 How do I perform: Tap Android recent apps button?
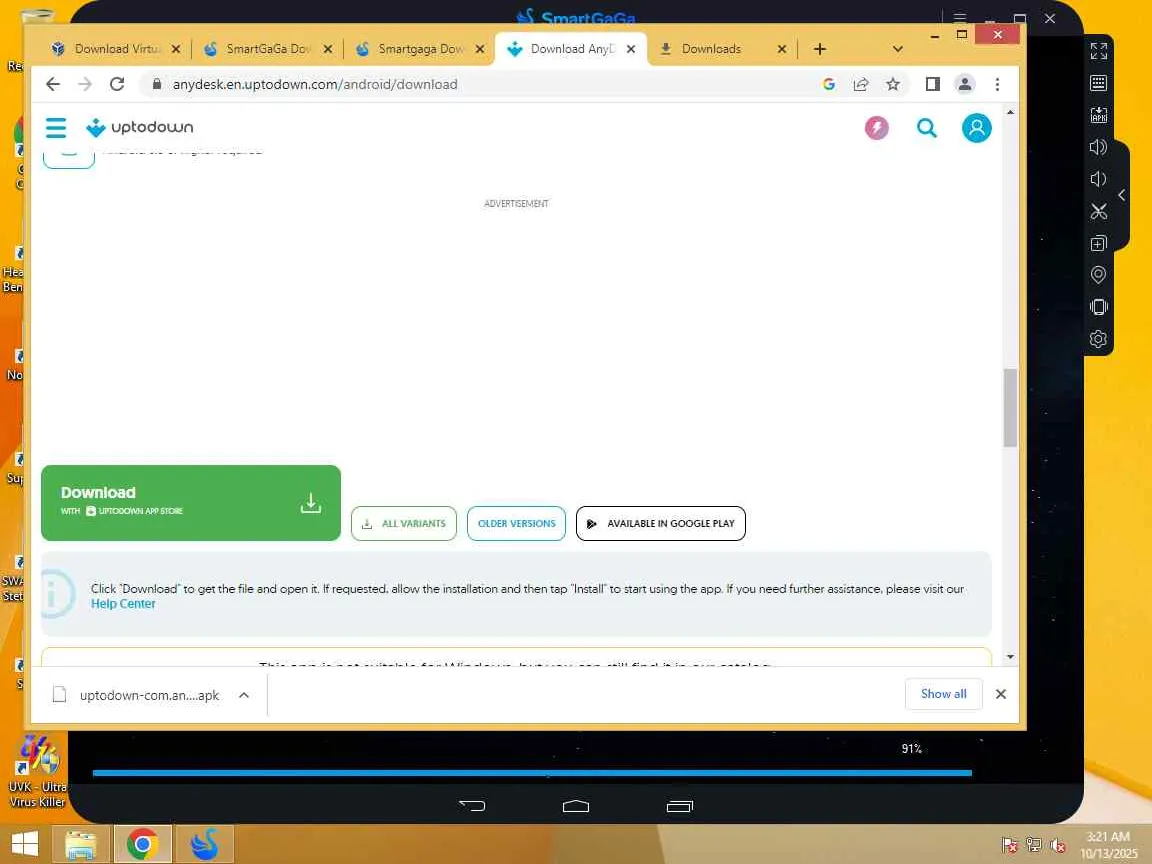pos(680,806)
